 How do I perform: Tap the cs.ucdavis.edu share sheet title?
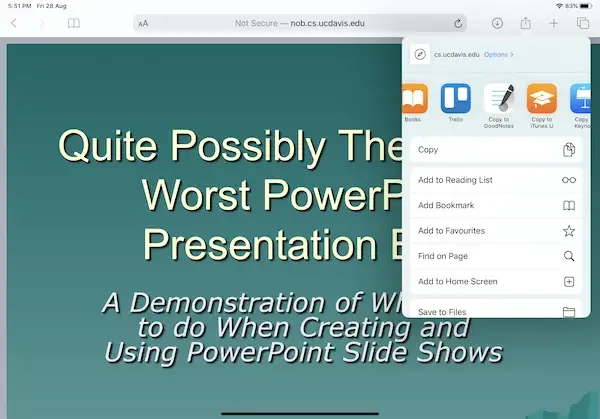[x=456, y=55]
